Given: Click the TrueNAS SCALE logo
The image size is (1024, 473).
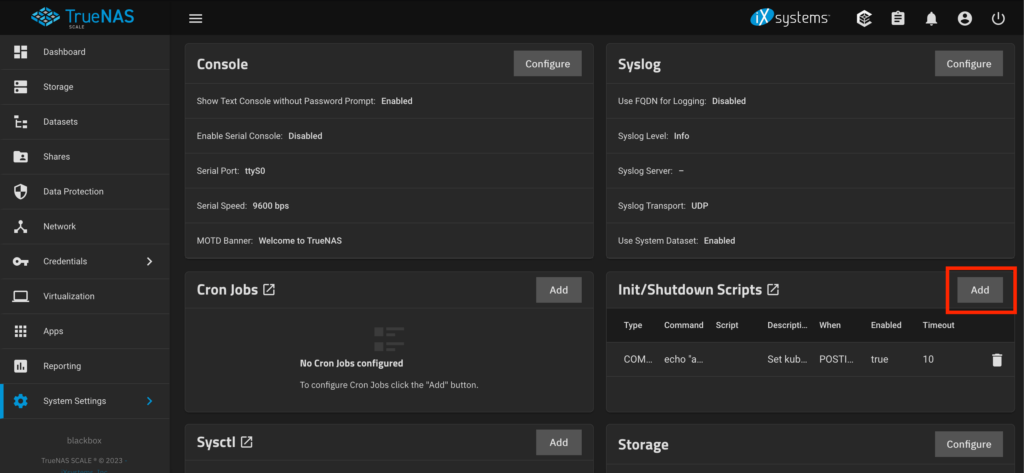Looking at the screenshot, I should [x=82, y=18].
